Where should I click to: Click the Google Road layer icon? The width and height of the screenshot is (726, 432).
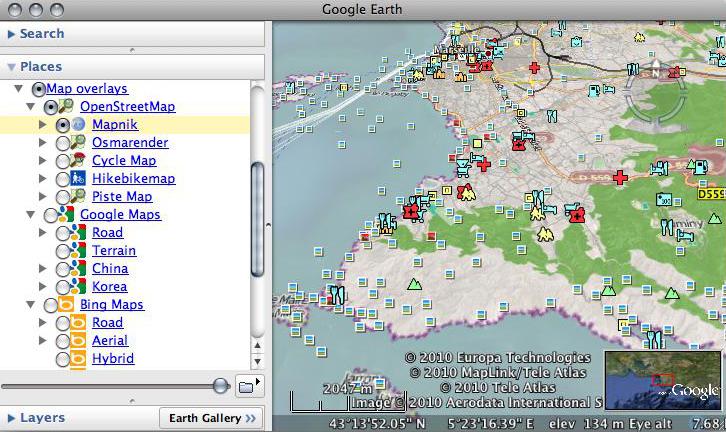[x=78, y=232]
